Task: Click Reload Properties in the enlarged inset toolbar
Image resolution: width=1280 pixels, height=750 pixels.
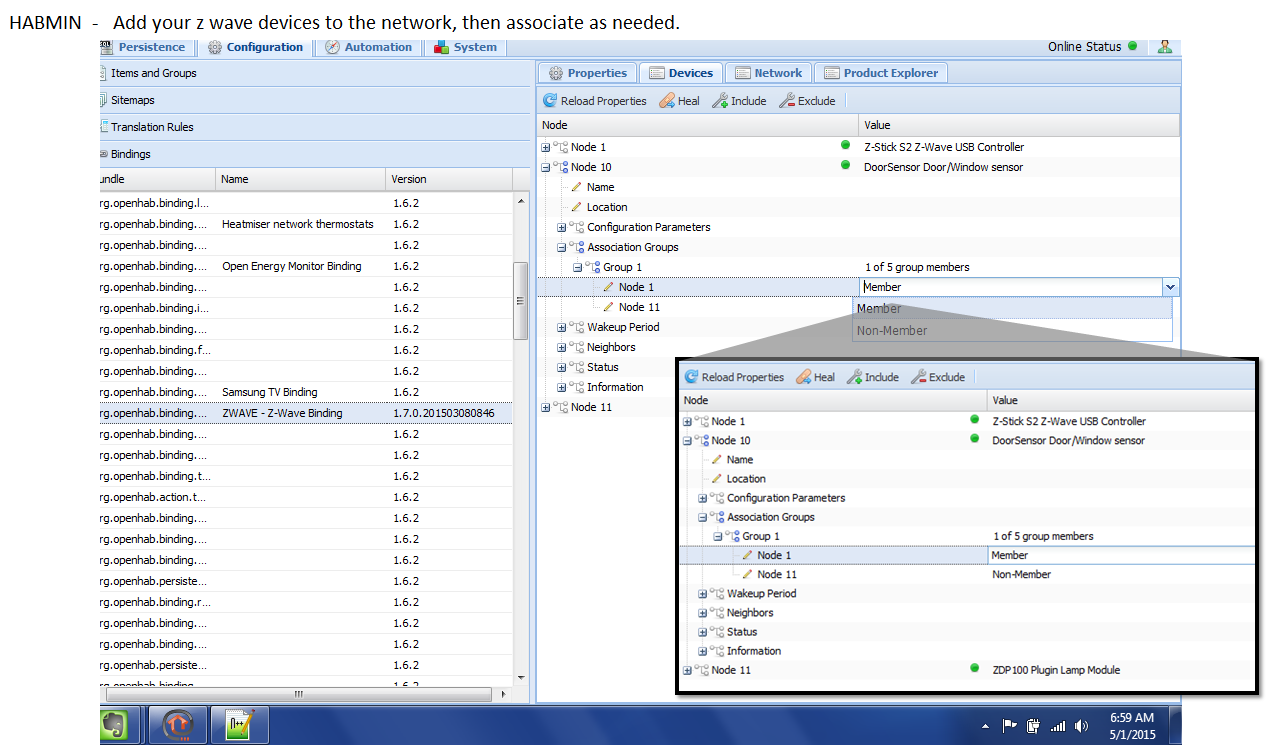Action: (734, 377)
